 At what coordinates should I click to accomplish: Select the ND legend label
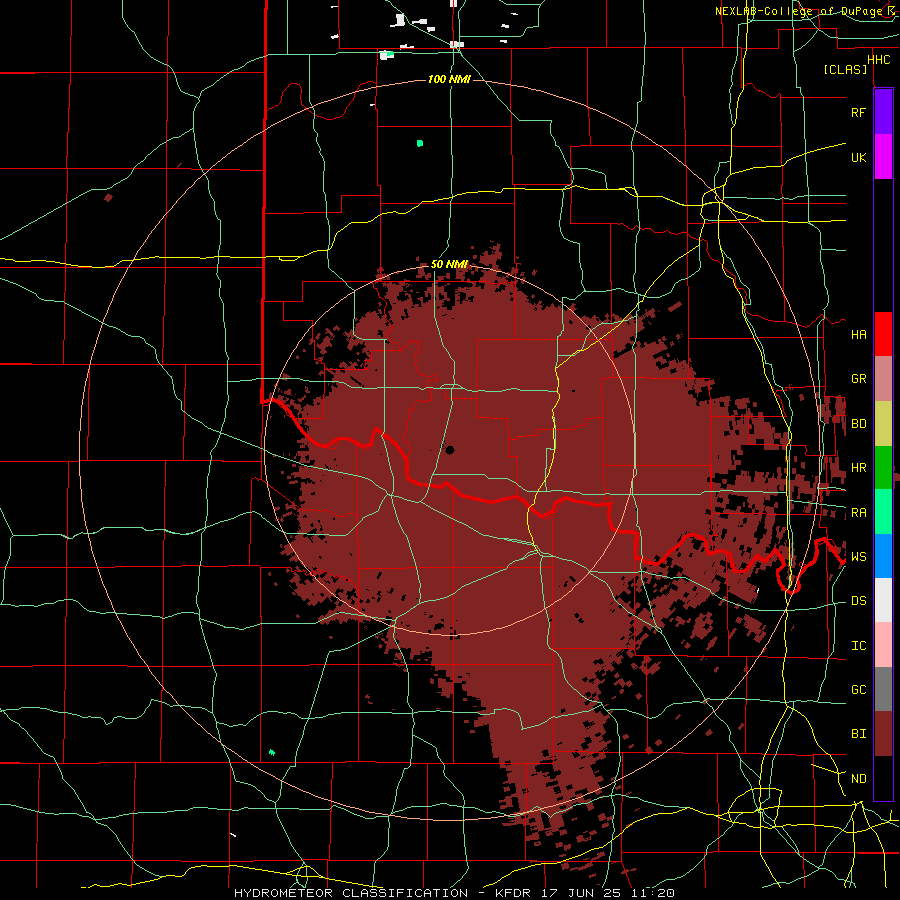[858, 778]
